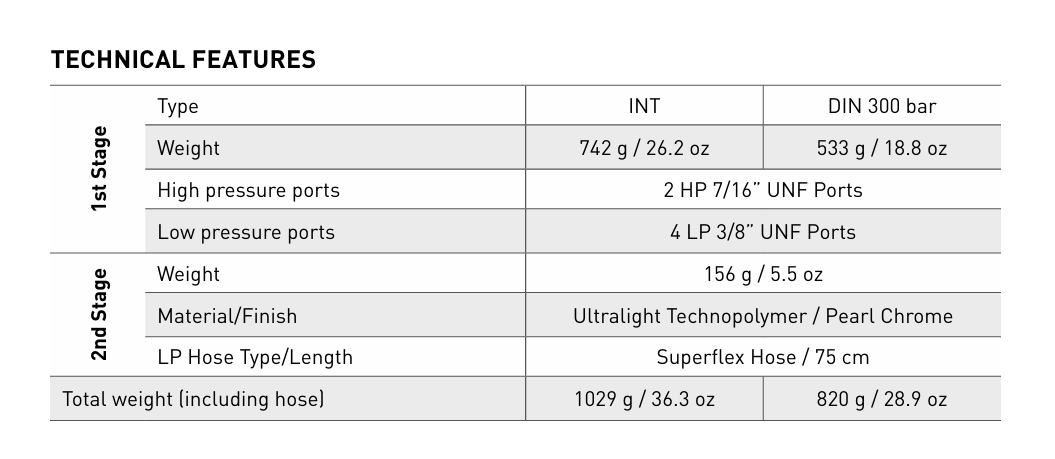Select Ultralight Technopolymer / Pearl Chrome text
This screenshot has width=1055, height=459.
click(x=763, y=316)
